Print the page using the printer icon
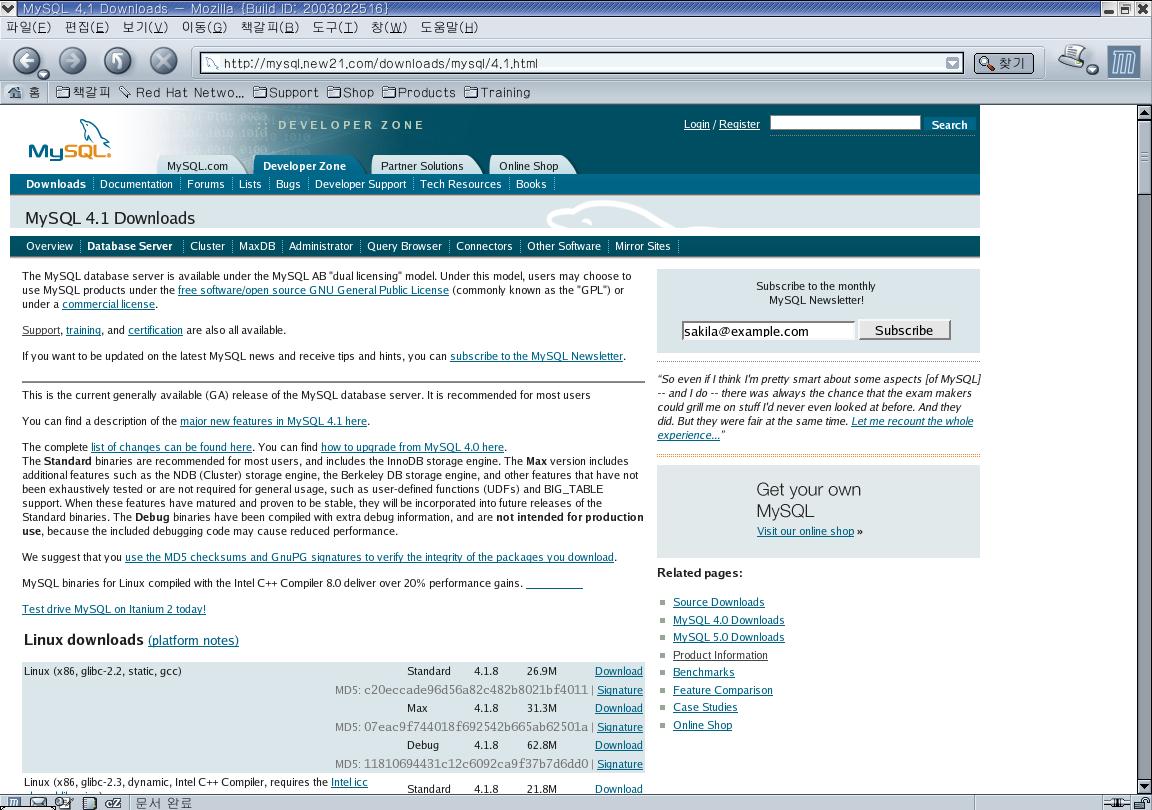Viewport: 1152px width, 810px height. pyautogui.click(x=1073, y=57)
